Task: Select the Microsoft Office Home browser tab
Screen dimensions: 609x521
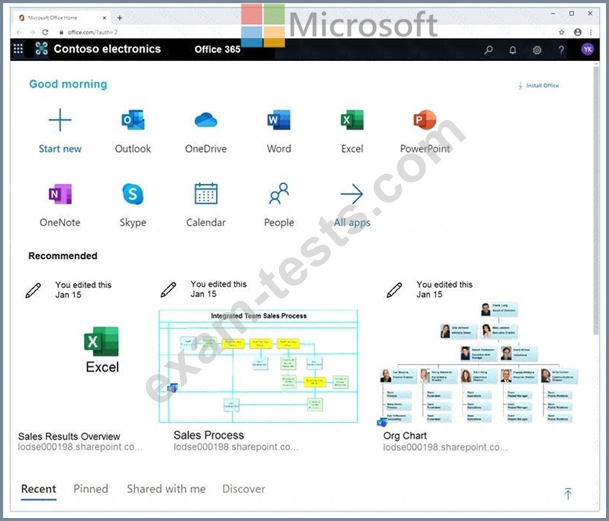Action: [62, 17]
